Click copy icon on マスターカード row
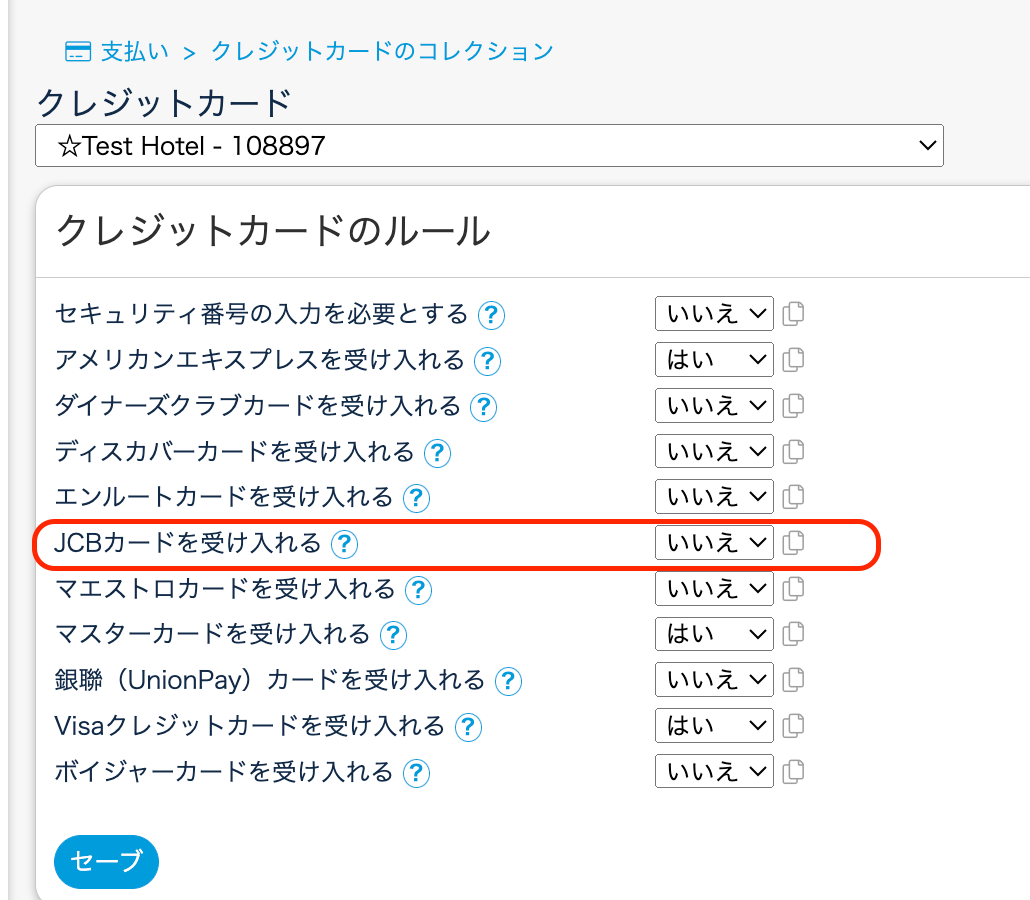Viewport: 1030px width, 900px height. pyautogui.click(x=793, y=634)
